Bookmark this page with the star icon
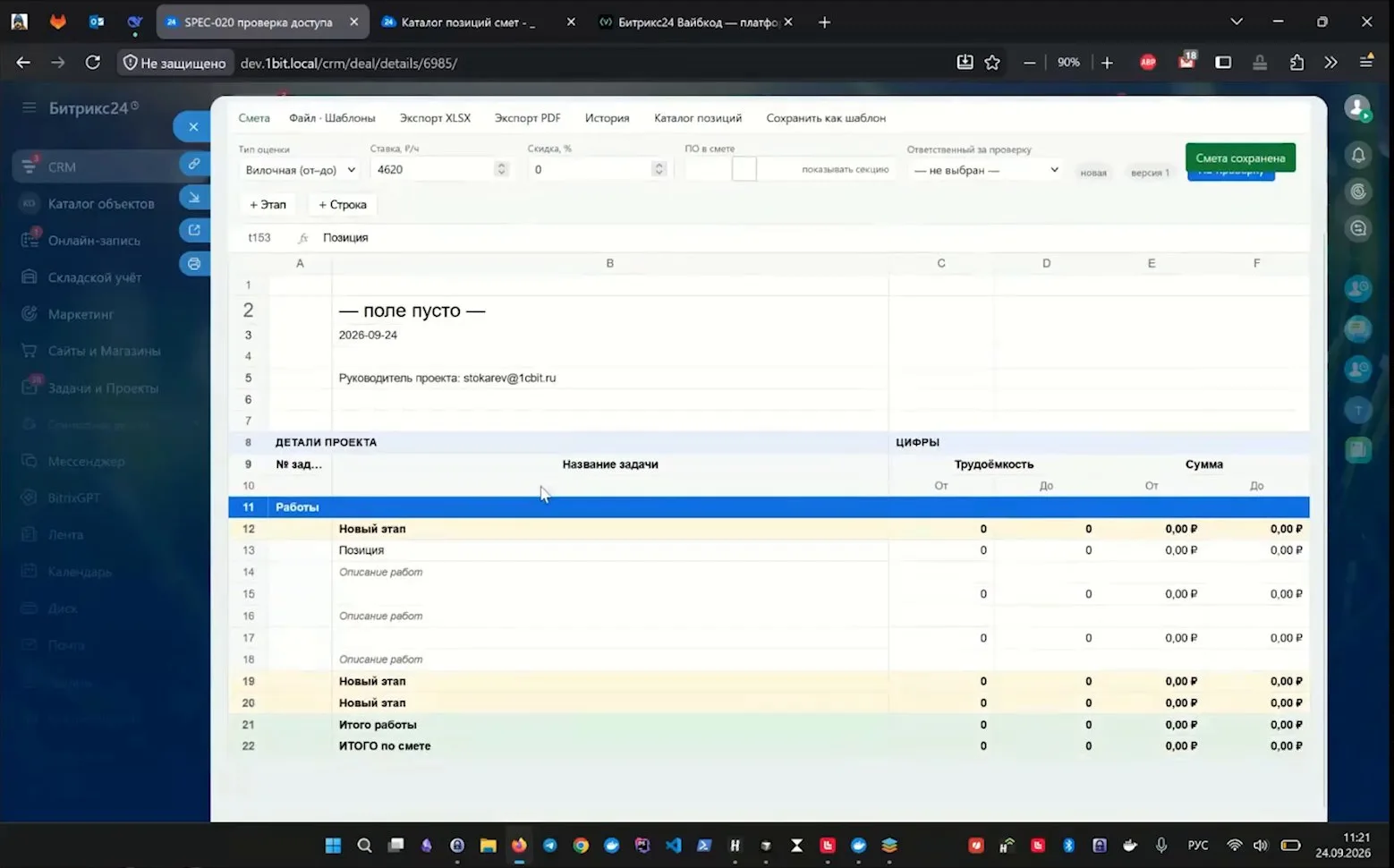 [992, 63]
